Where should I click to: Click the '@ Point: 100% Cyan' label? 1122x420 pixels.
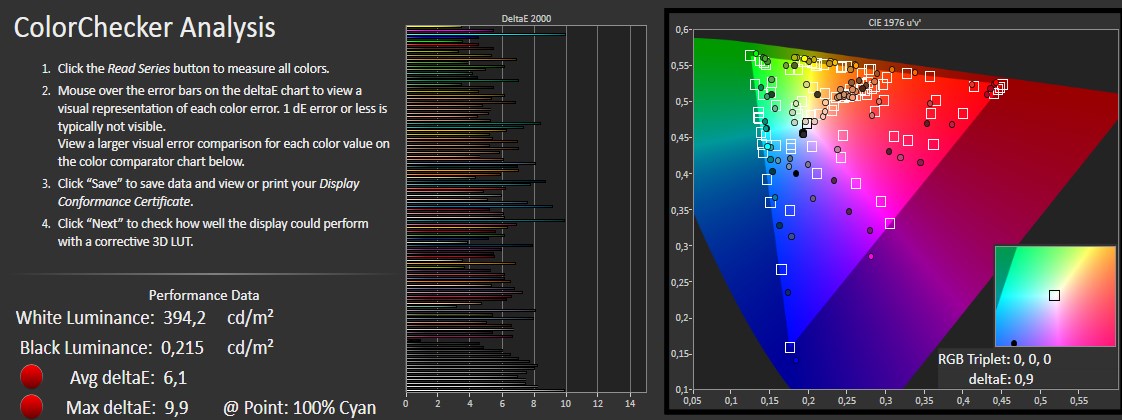(299, 407)
